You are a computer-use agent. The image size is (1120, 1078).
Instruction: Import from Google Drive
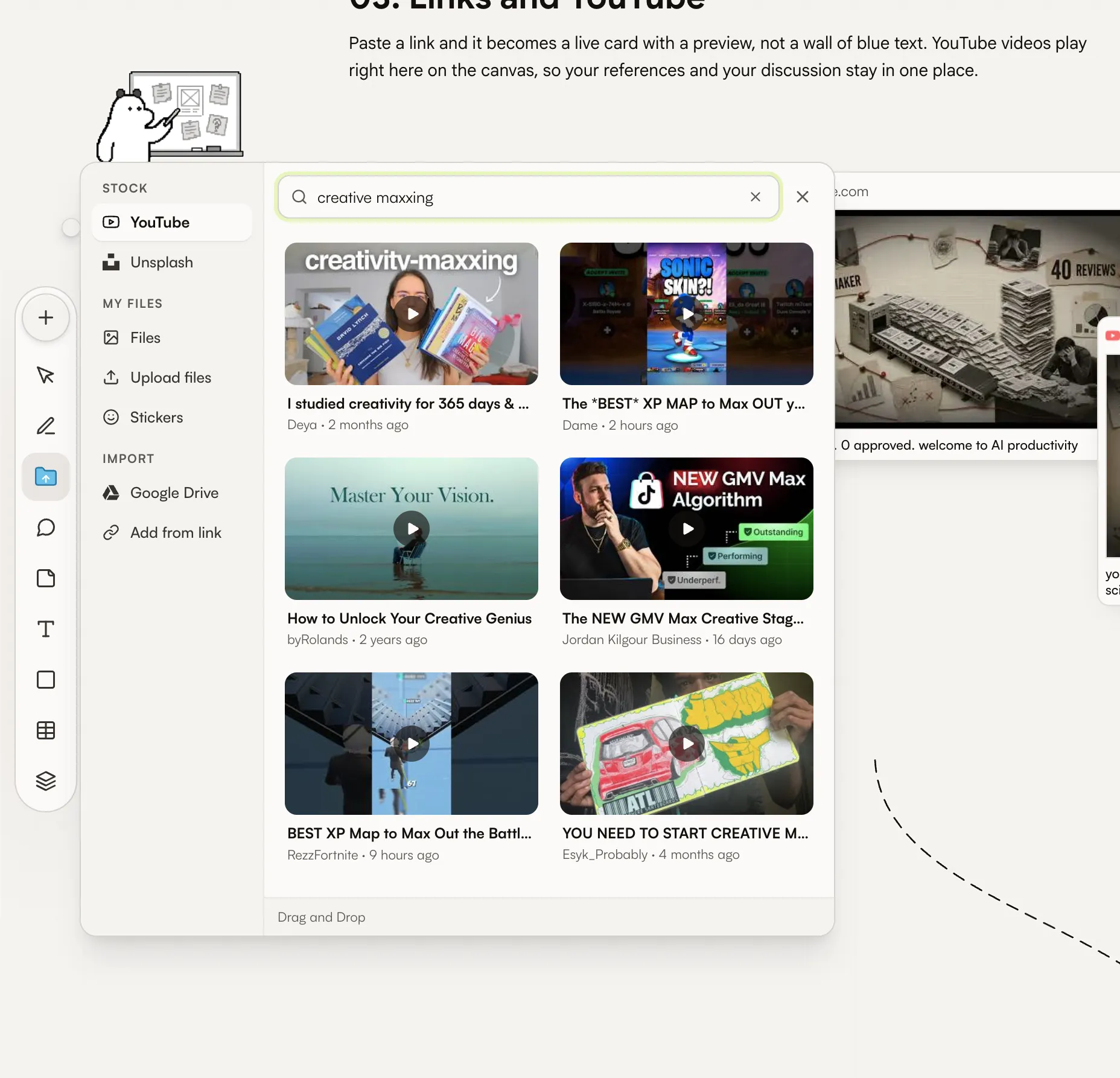pyautogui.click(x=172, y=493)
